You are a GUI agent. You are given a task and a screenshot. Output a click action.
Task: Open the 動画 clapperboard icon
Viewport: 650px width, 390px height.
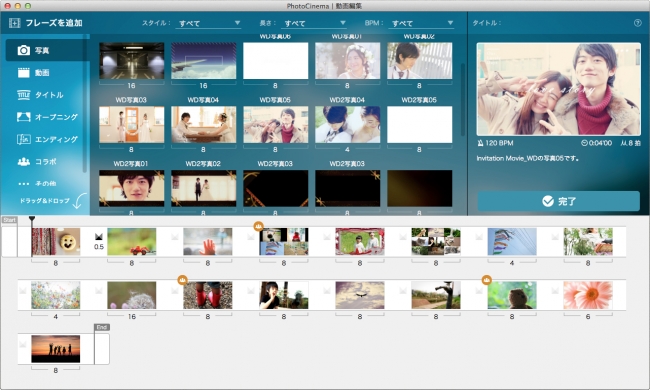click(x=24, y=73)
